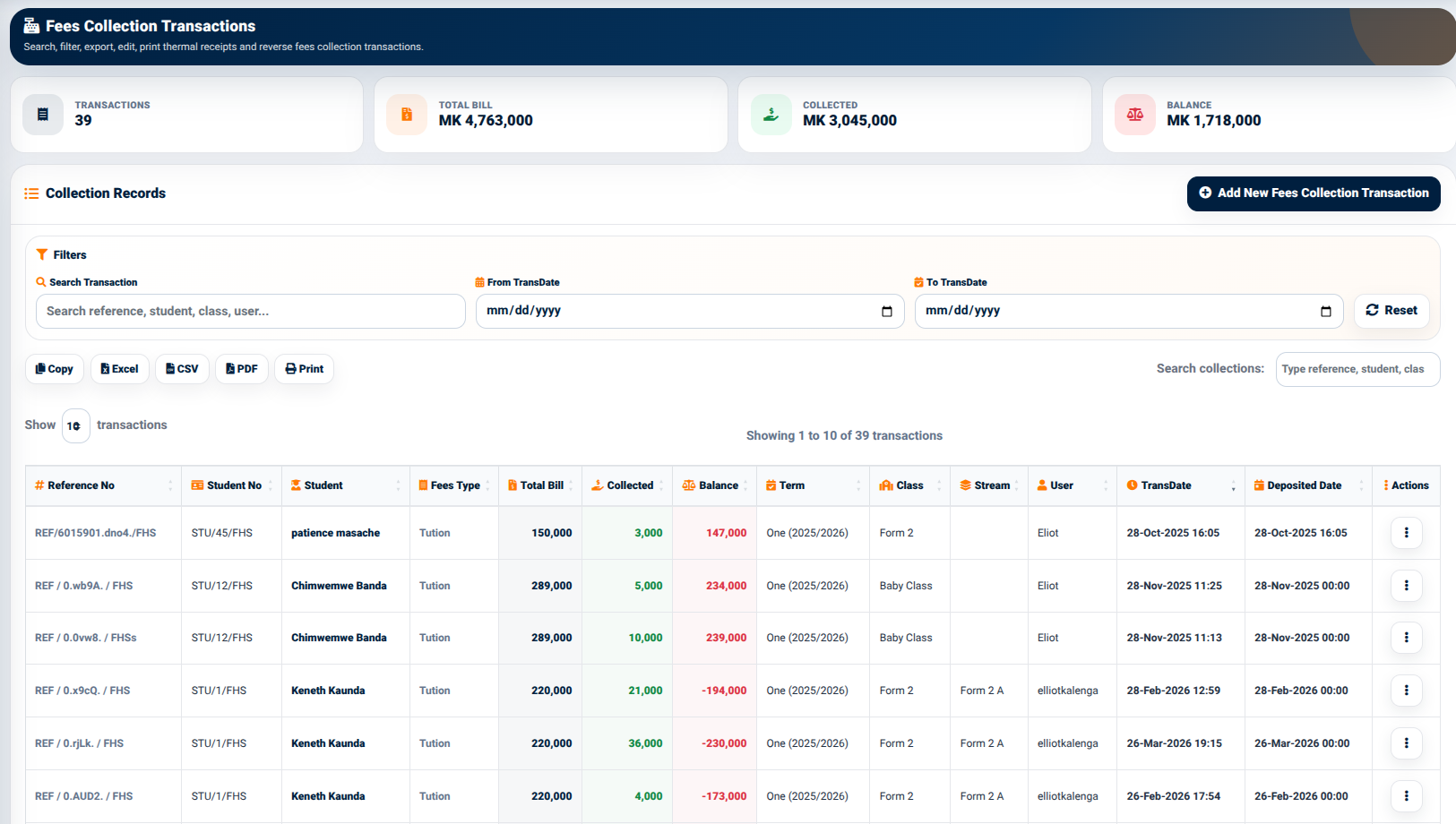
Task: Open calendar picker for To TransDate
Action: click(1326, 312)
